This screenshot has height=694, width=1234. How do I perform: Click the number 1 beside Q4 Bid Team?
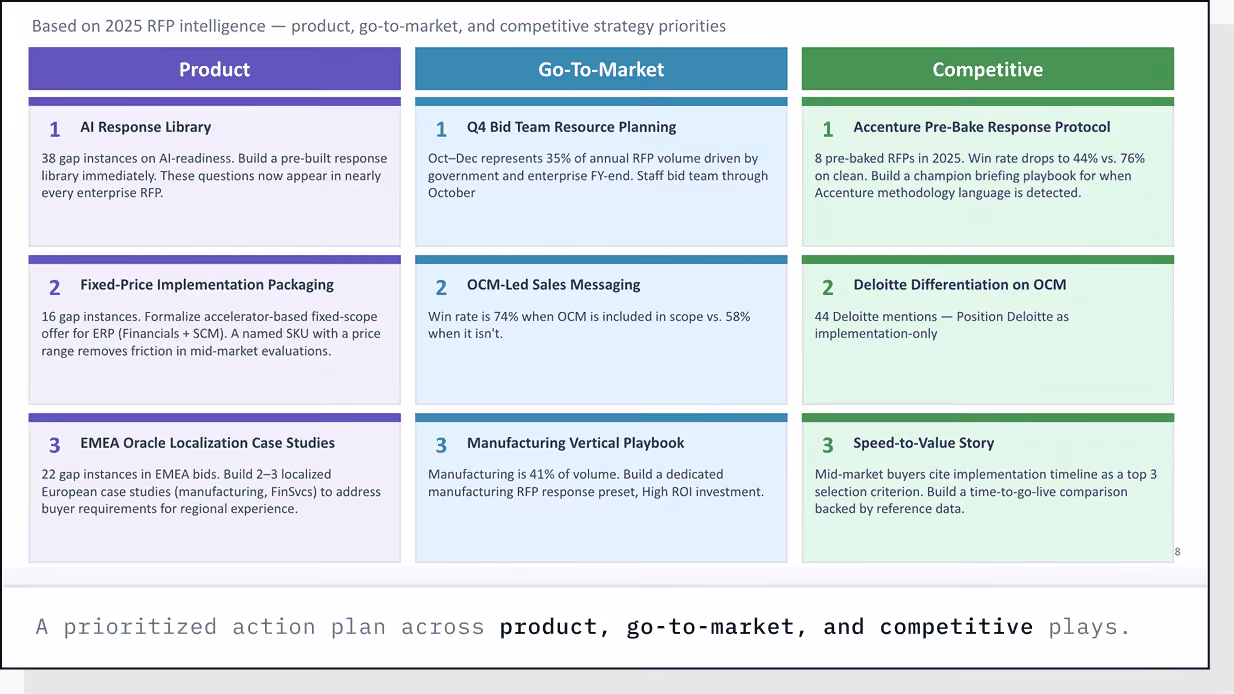click(x=441, y=129)
